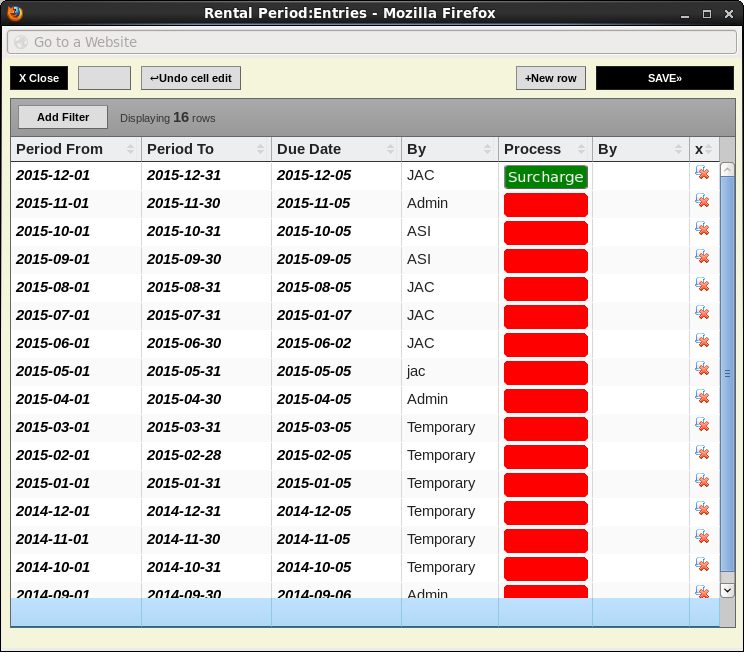
Task: Remove the 2015-09-01 row via delete icon
Action: click(702, 258)
